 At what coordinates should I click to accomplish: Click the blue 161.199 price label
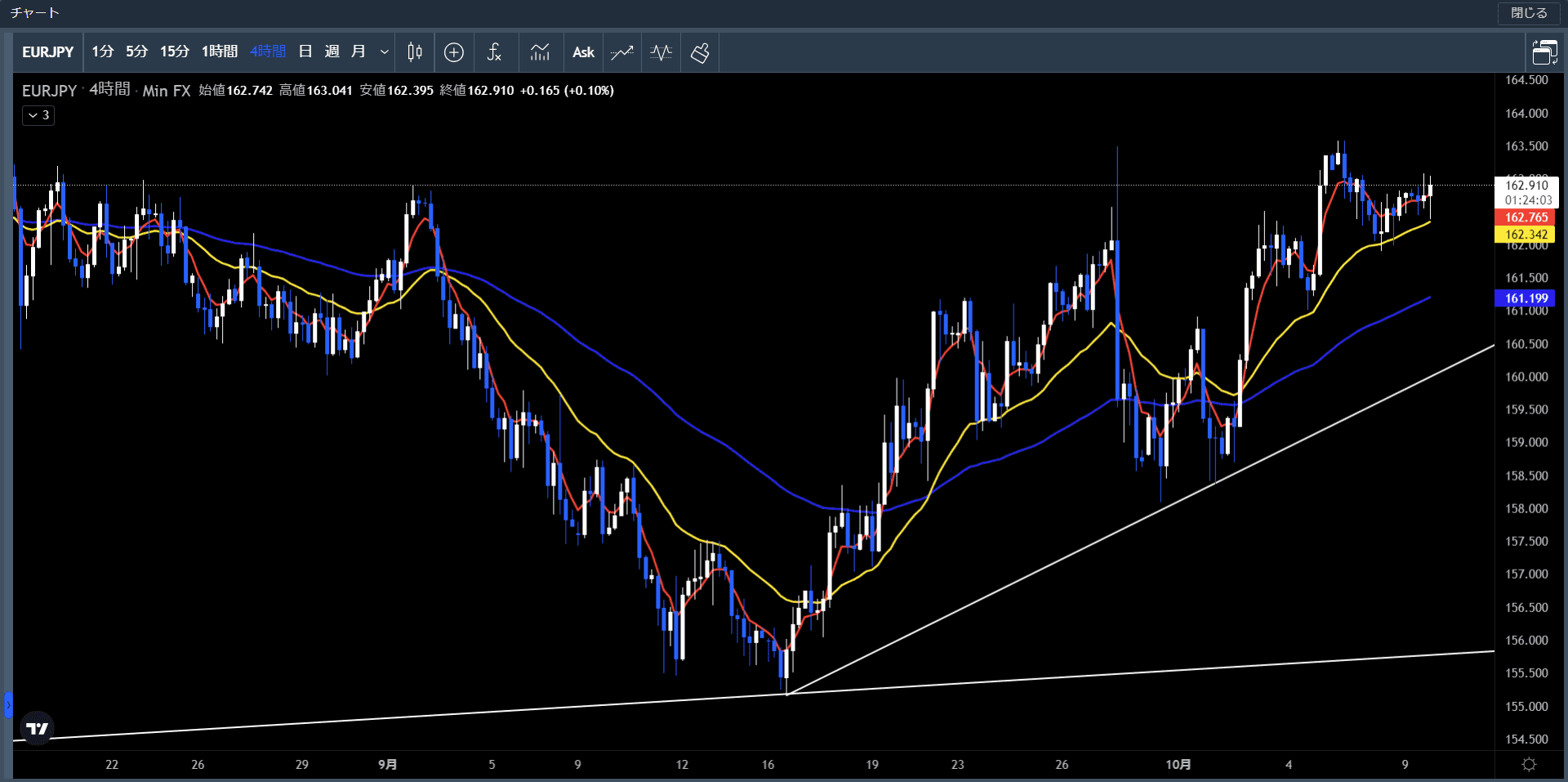pyautogui.click(x=1526, y=298)
